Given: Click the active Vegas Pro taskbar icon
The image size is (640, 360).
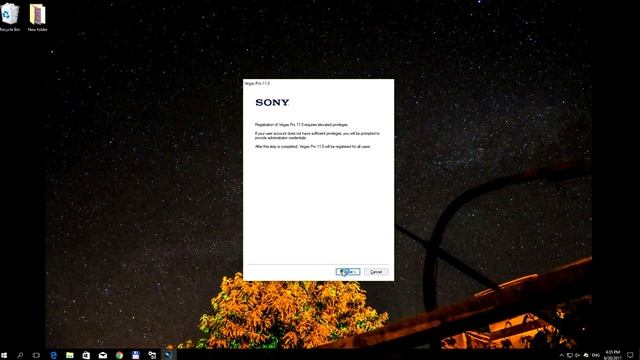Looking at the screenshot, I should point(168,355).
